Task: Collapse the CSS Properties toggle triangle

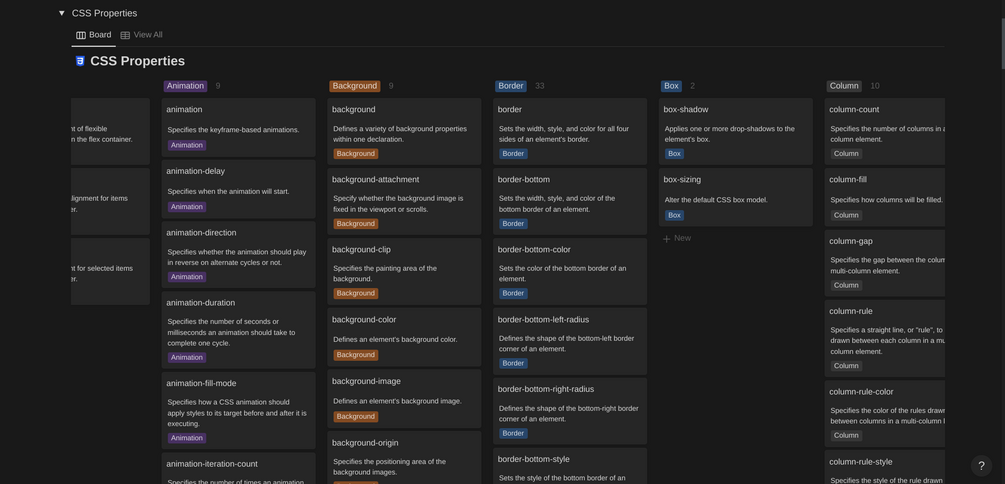Action: (62, 13)
